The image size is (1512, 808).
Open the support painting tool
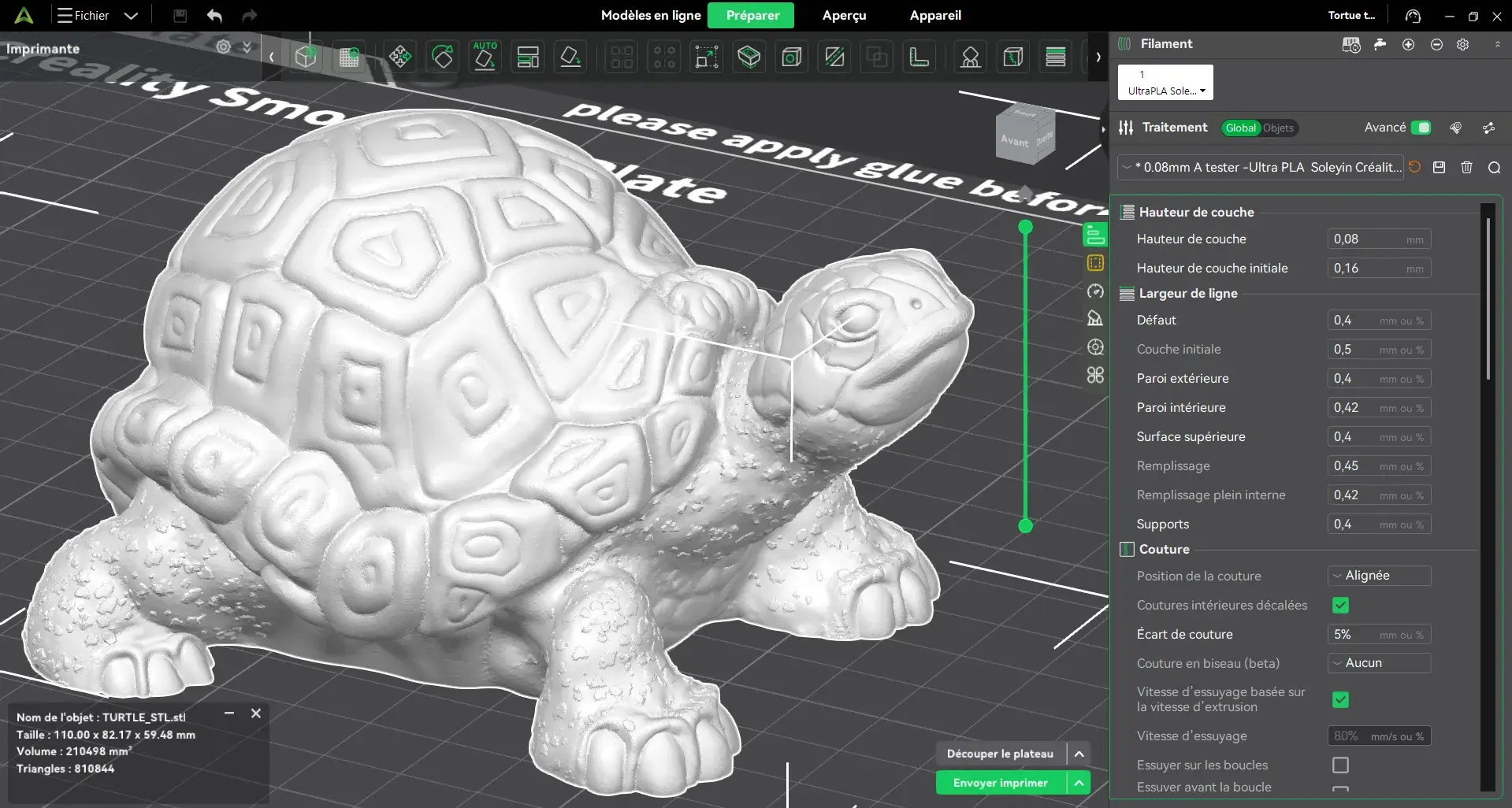[x=971, y=57]
